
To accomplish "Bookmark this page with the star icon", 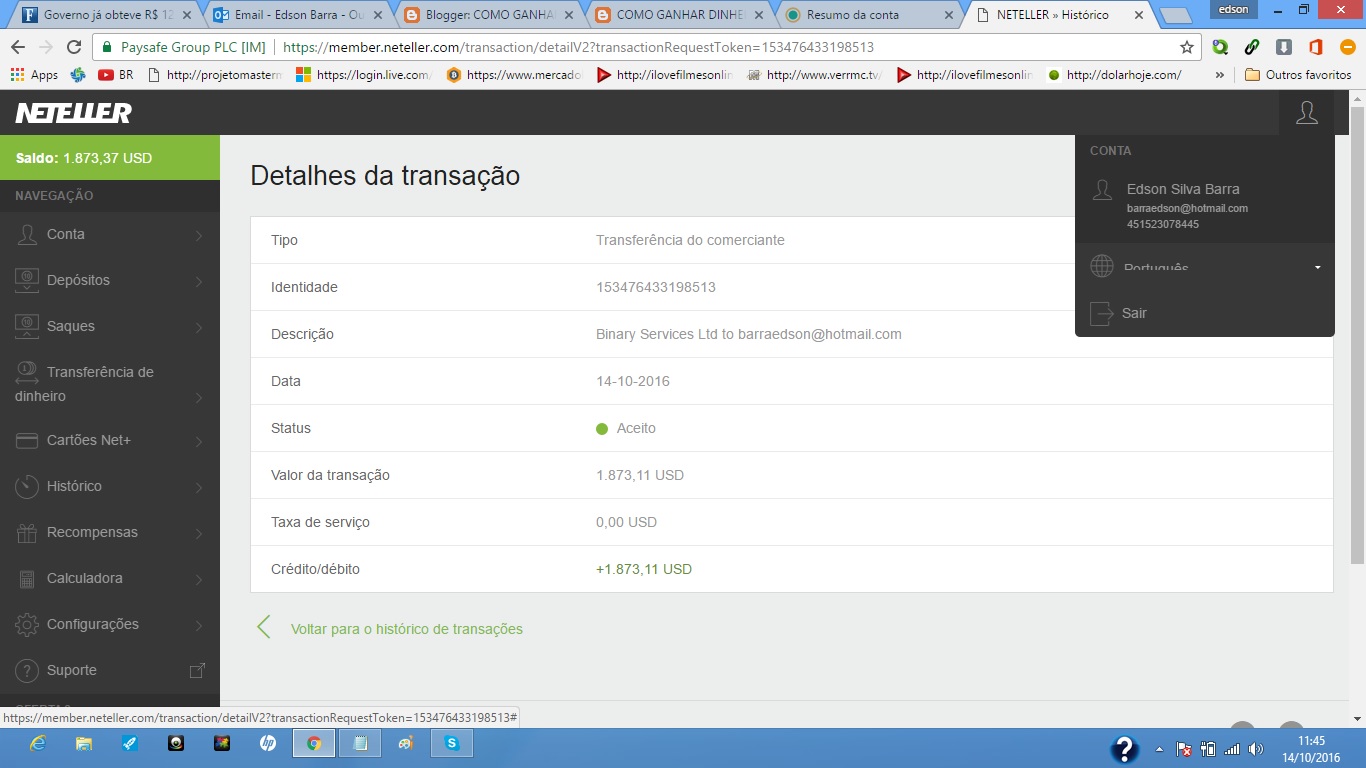I will 1187,47.
